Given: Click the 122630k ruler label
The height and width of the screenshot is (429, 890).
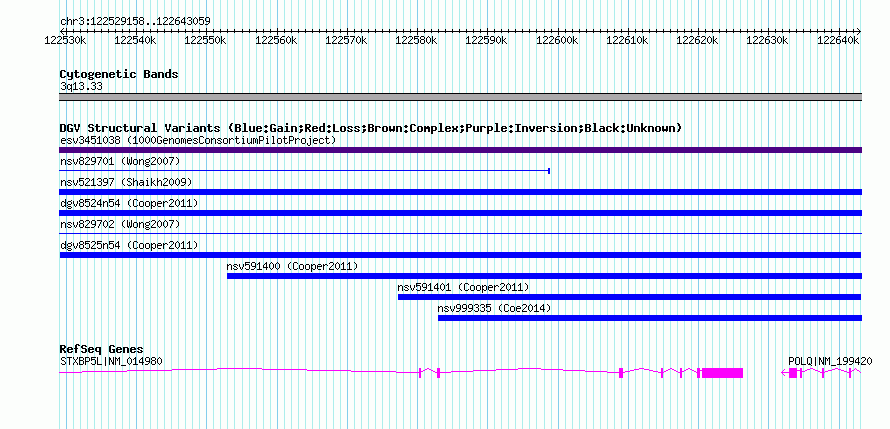Looking at the screenshot, I should [x=767, y=40].
